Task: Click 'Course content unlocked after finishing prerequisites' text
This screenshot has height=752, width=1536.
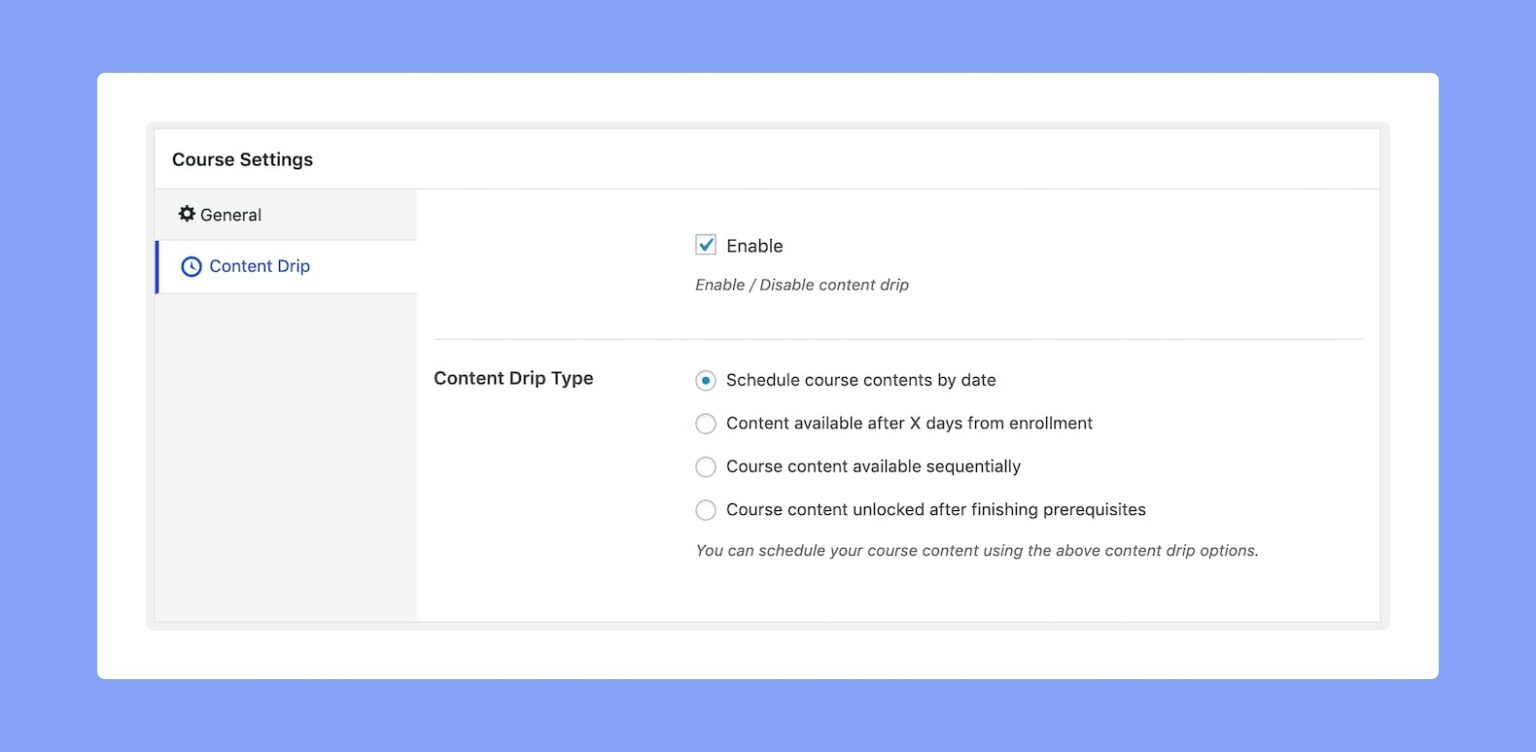Action: pyautogui.click(x=935, y=510)
